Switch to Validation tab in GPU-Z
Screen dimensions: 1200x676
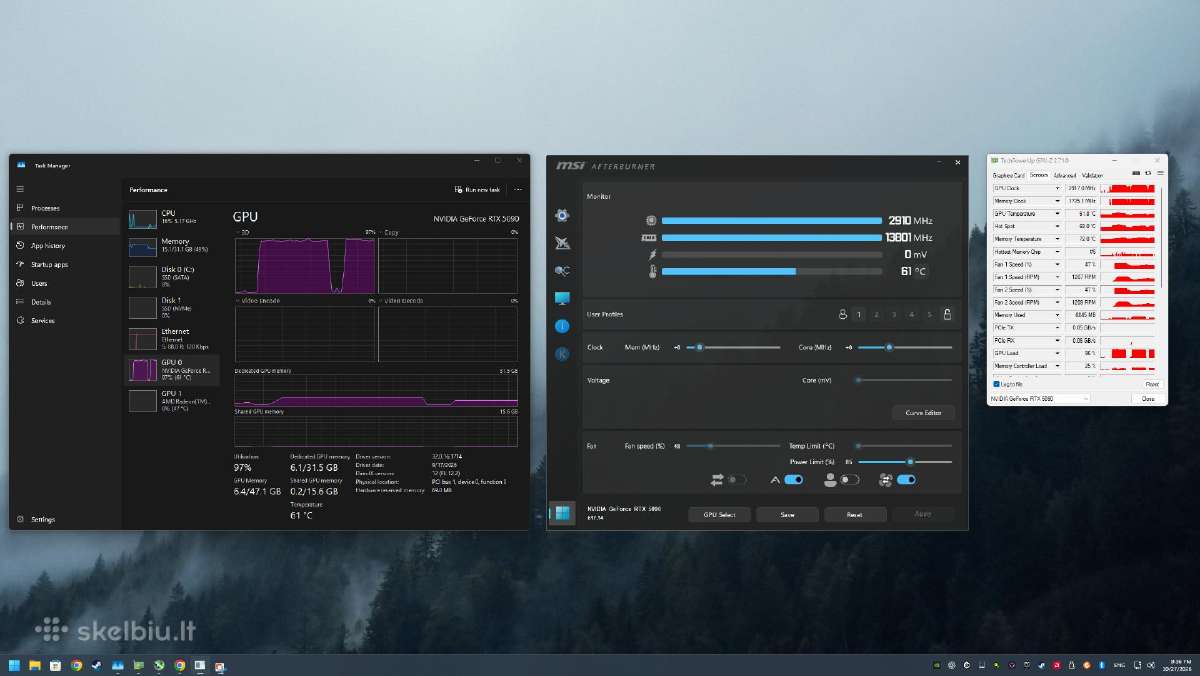1092,175
